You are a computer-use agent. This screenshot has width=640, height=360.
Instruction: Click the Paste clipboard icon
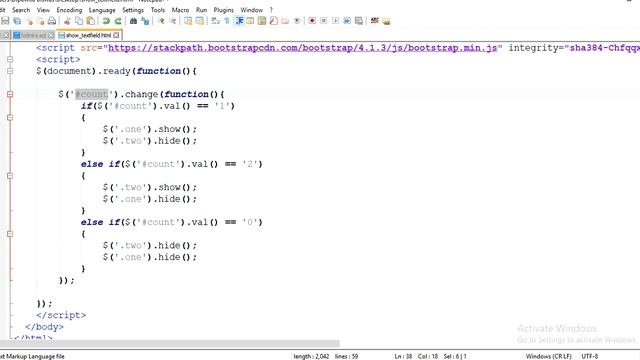click(x=91, y=21)
